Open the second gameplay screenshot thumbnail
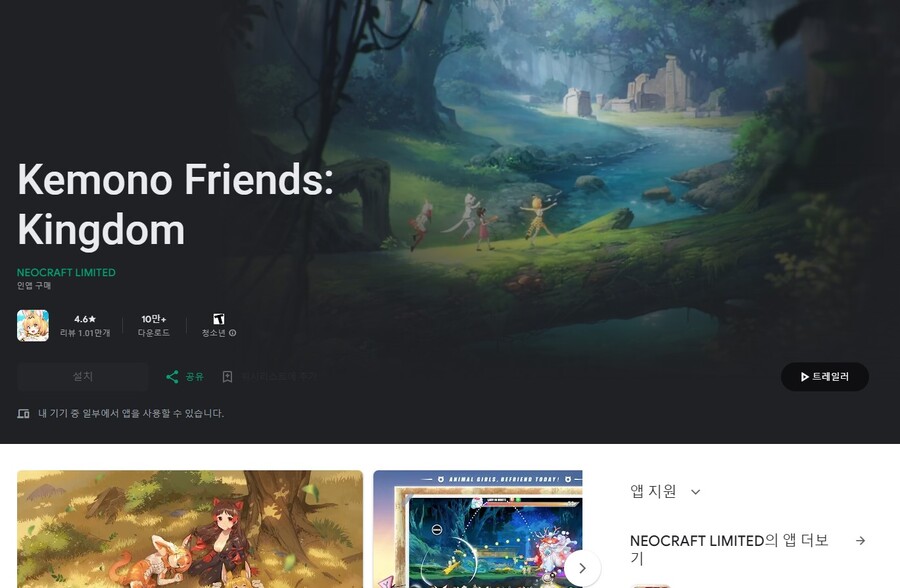Screen dimensions: 900x588 click(x=478, y=529)
